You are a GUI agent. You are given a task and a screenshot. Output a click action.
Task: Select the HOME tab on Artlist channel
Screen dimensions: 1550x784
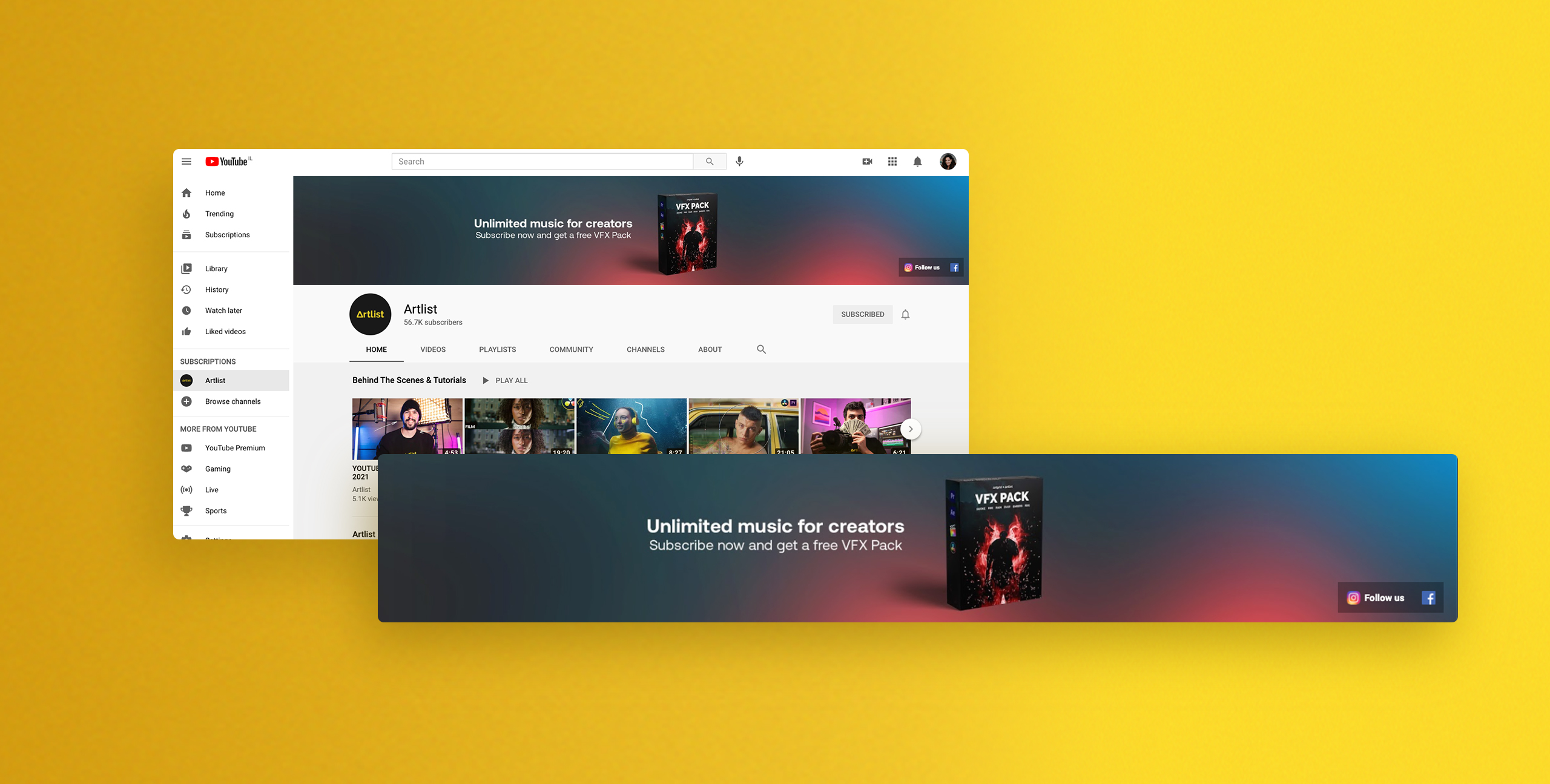click(376, 348)
